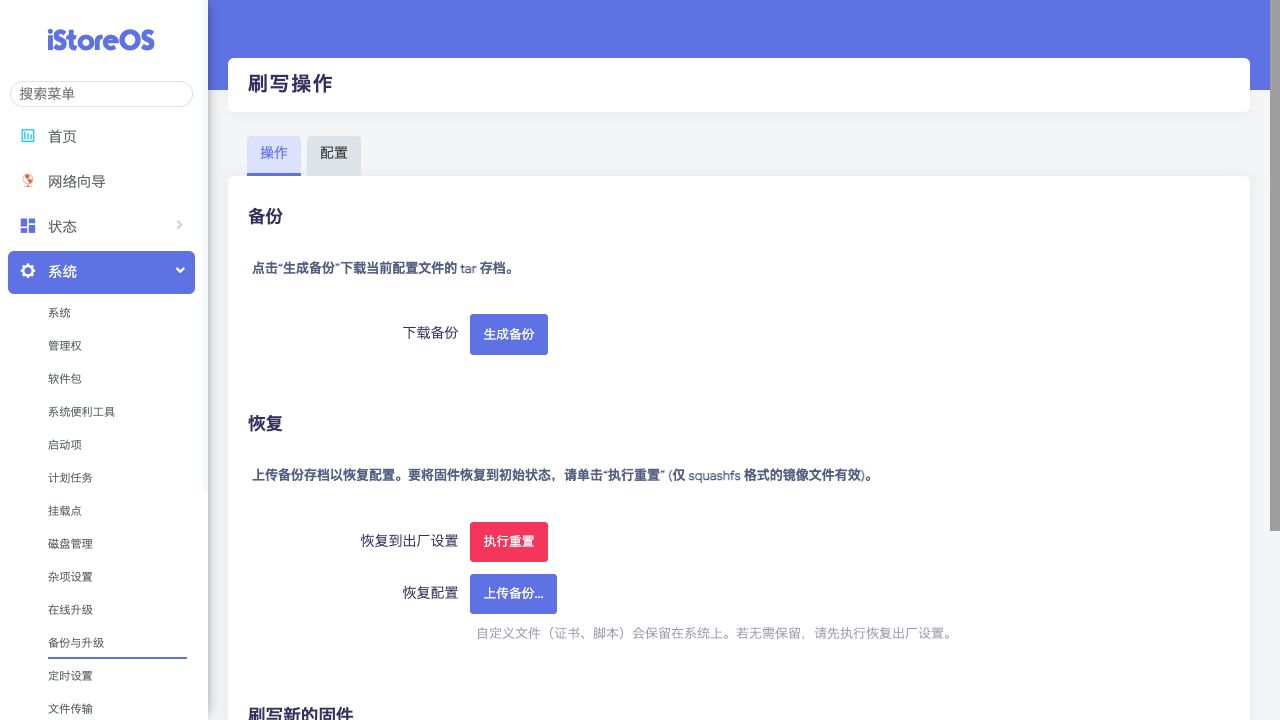
Task: Click the status dashboard grid icon
Action: tap(28, 226)
